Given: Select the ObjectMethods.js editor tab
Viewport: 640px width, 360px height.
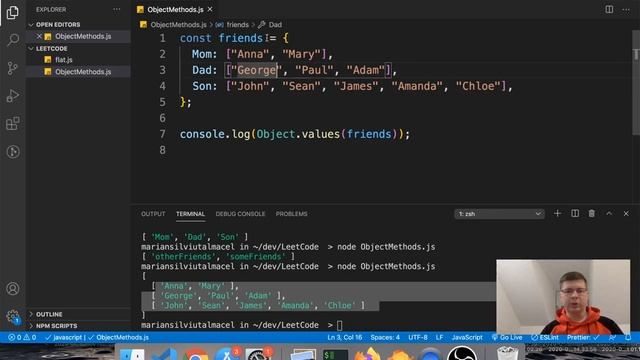Looking at the screenshot, I should (x=175, y=9).
